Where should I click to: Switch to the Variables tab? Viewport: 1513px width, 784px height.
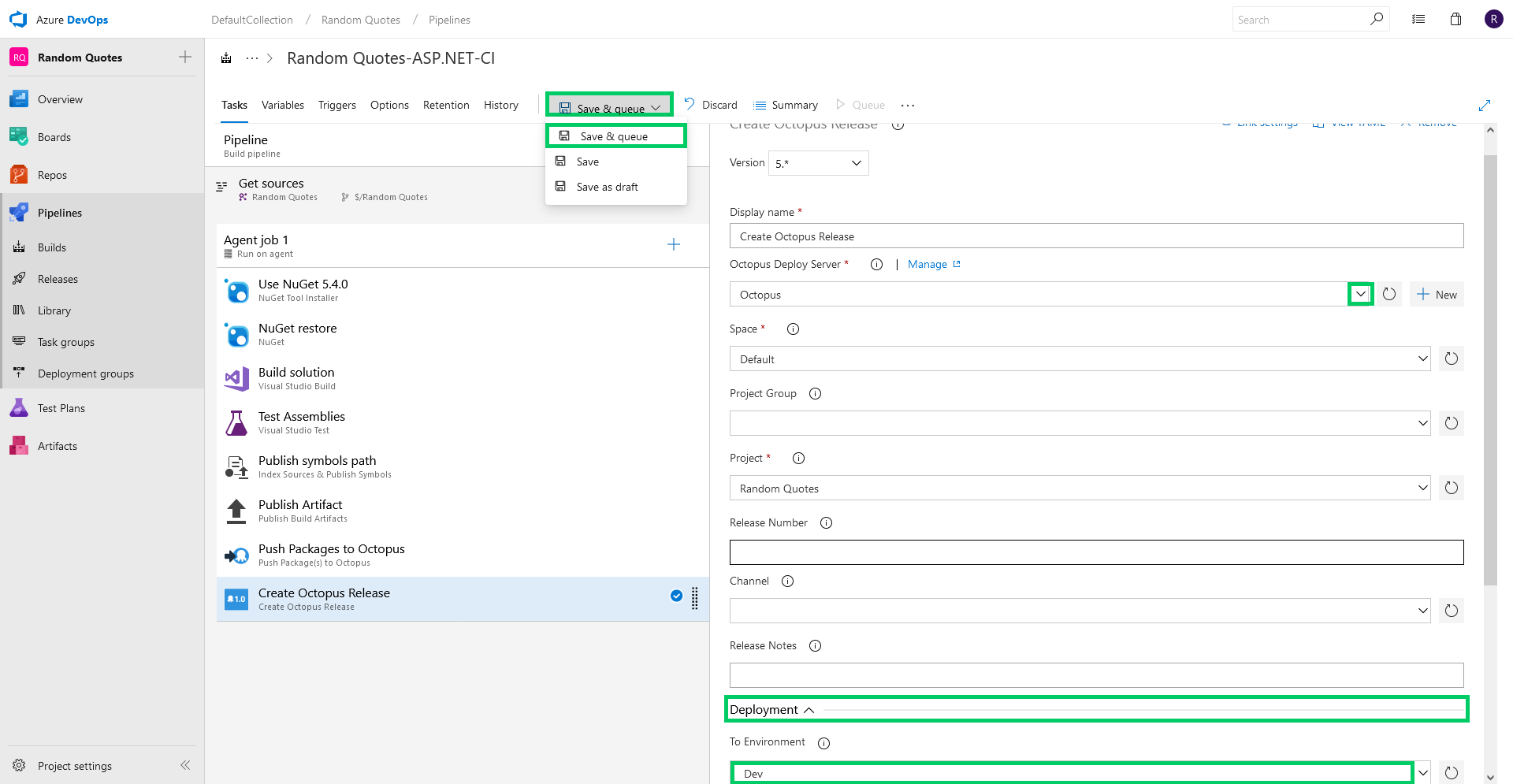click(x=283, y=105)
